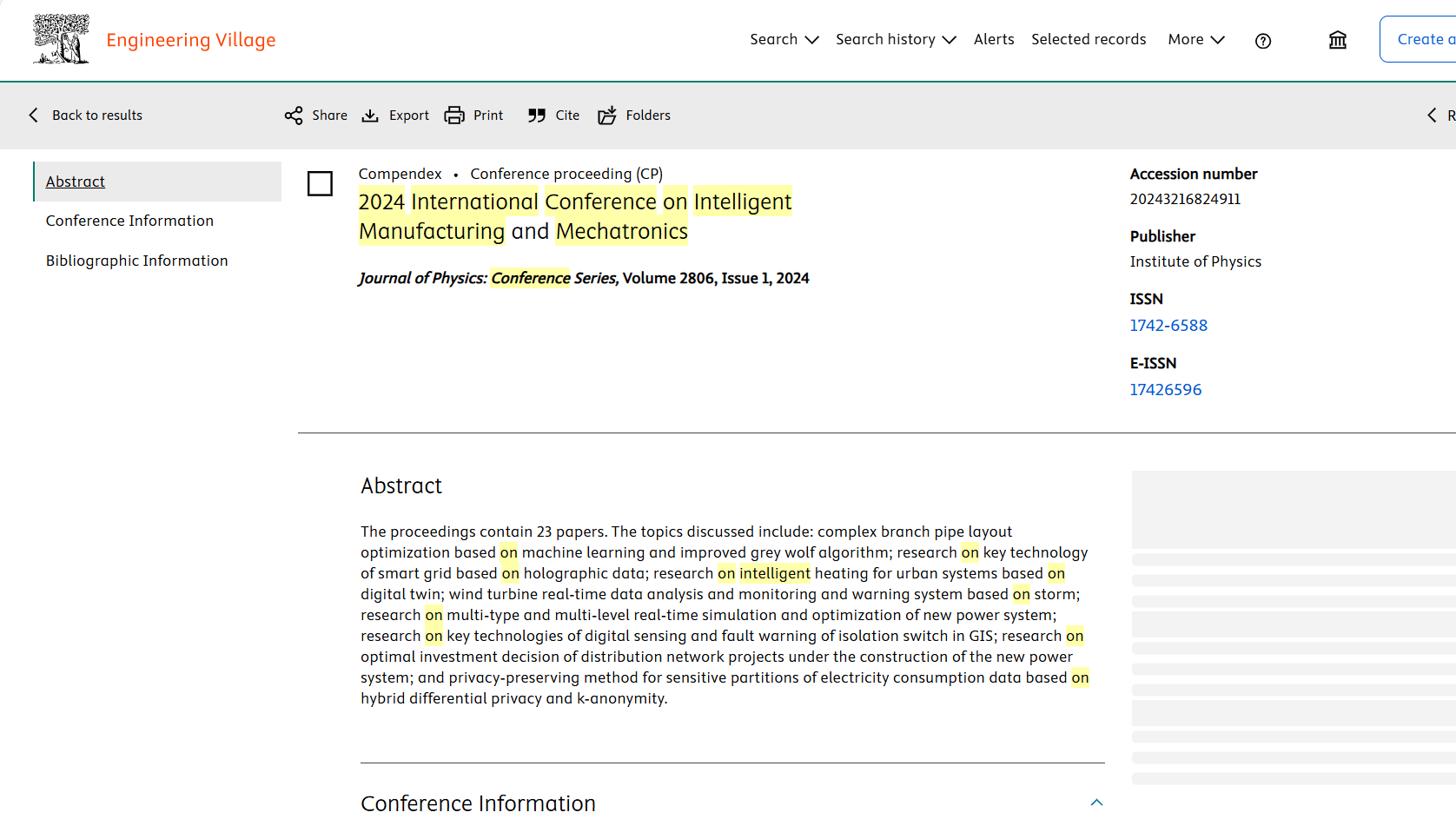Viewport: 1456px width, 819px height.
Task: Click the Engineering Village tree logo
Action: click(61, 40)
